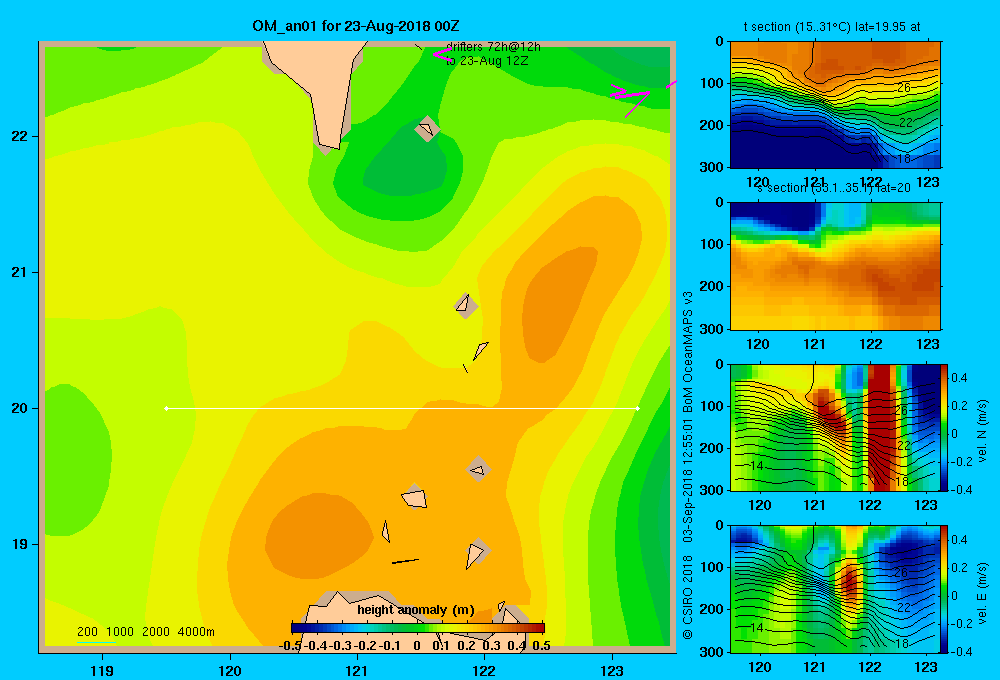Open the salinity section plot
The height and width of the screenshot is (680, 1000).
click(x=835, y=266)
